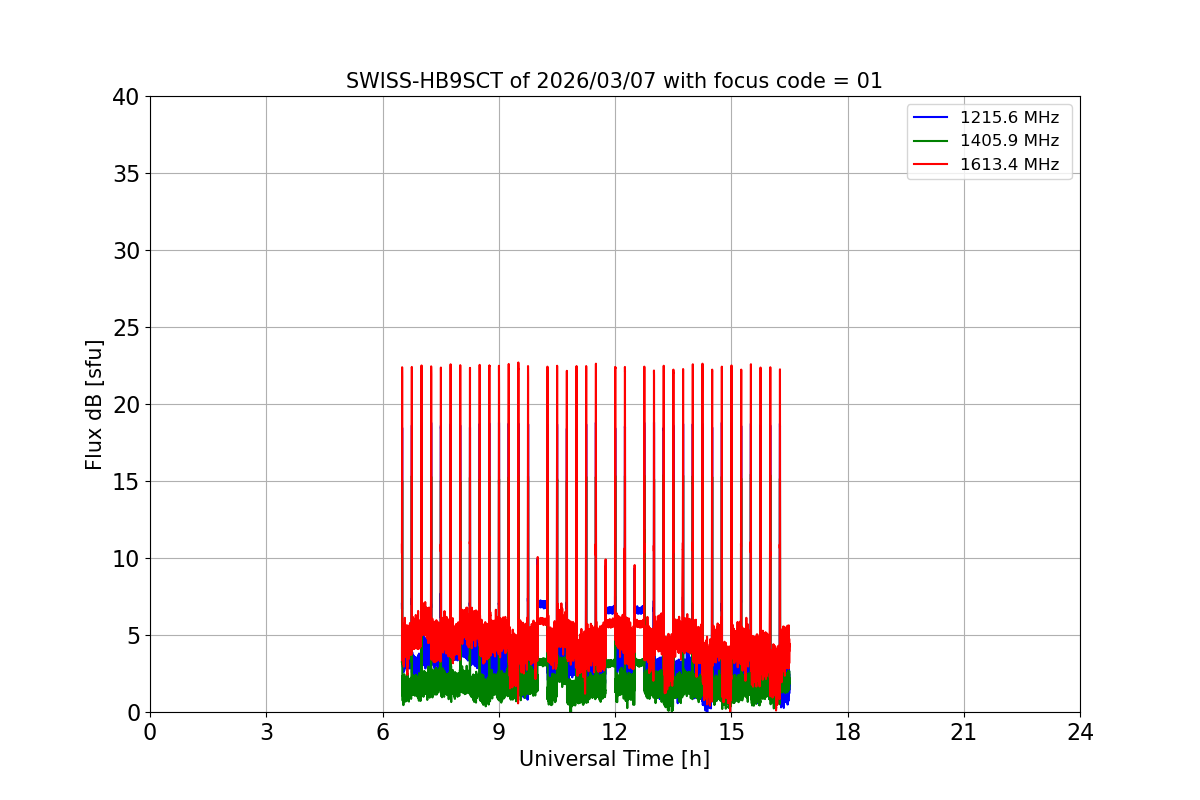1200x800 pixels.
Task: Click the Universal Time [h] axis label
Action: pos(614,760)
